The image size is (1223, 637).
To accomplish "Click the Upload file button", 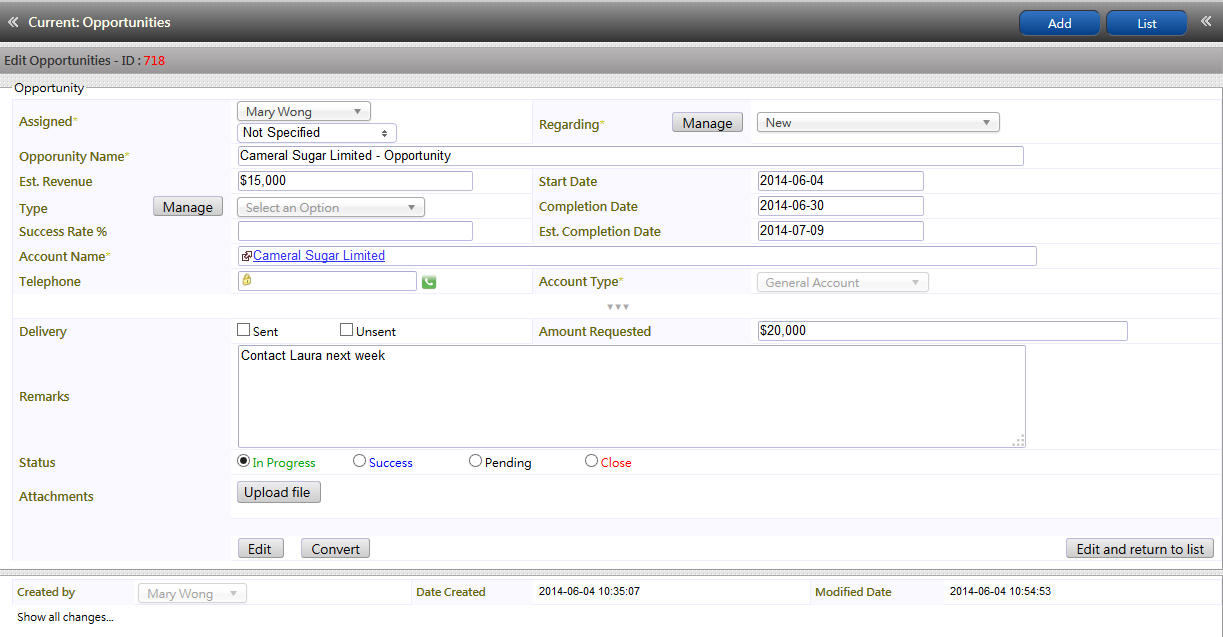I will (x=279, y=492).
